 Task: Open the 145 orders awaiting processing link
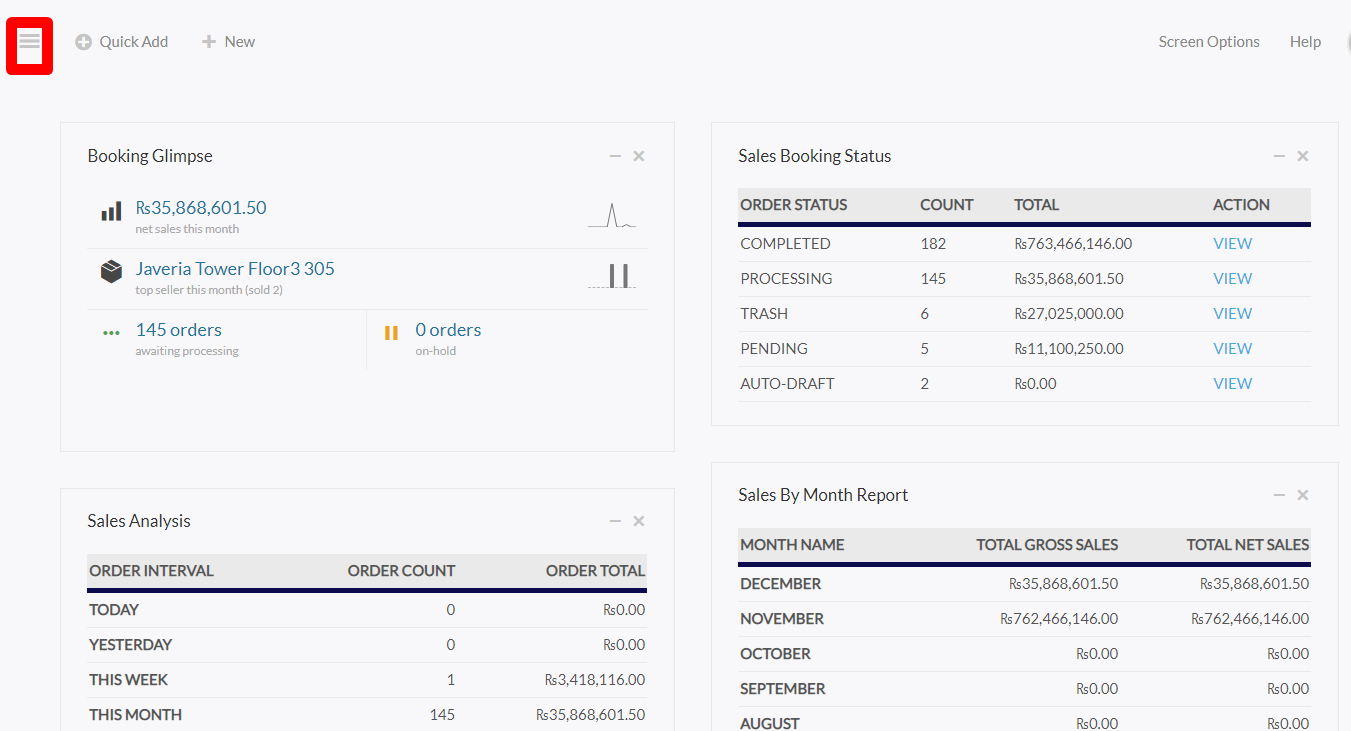pos(179,330)
